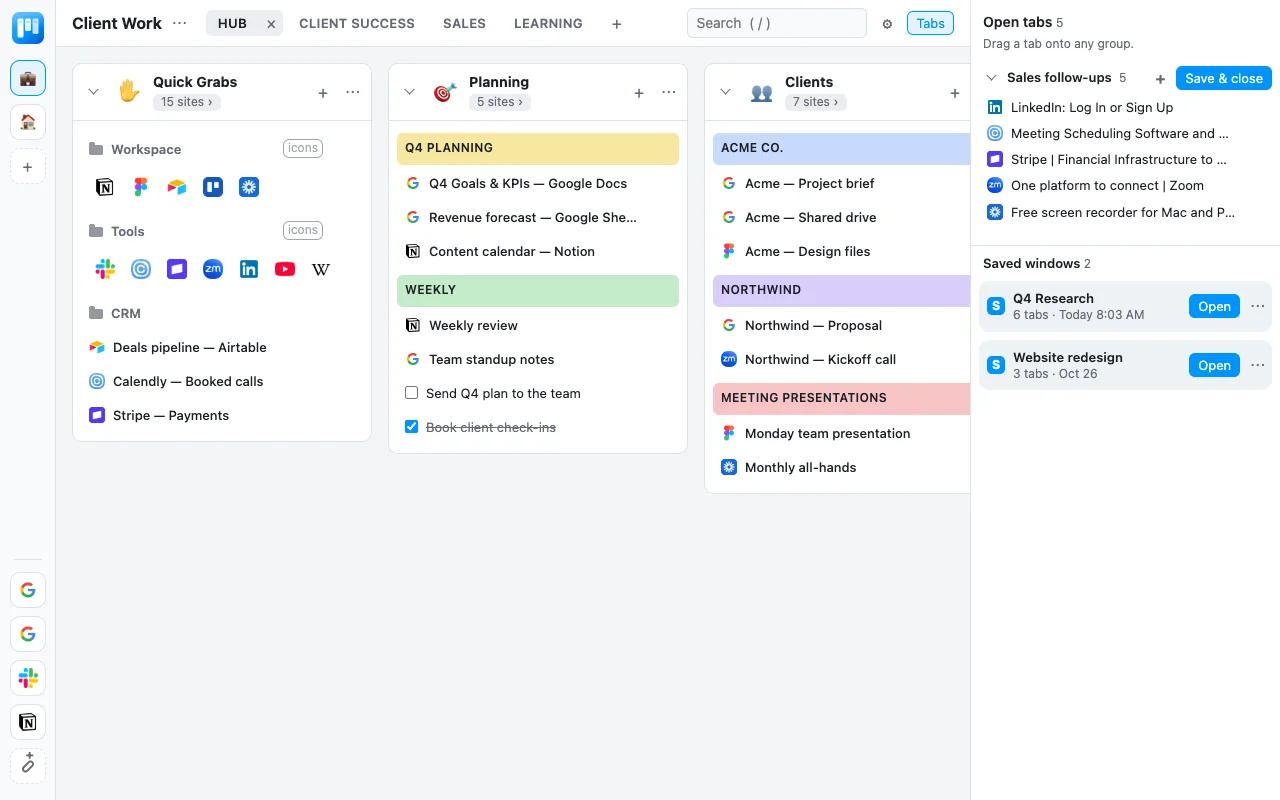Open the Notion shortcut in the sidebar

[x=28, y=722]
